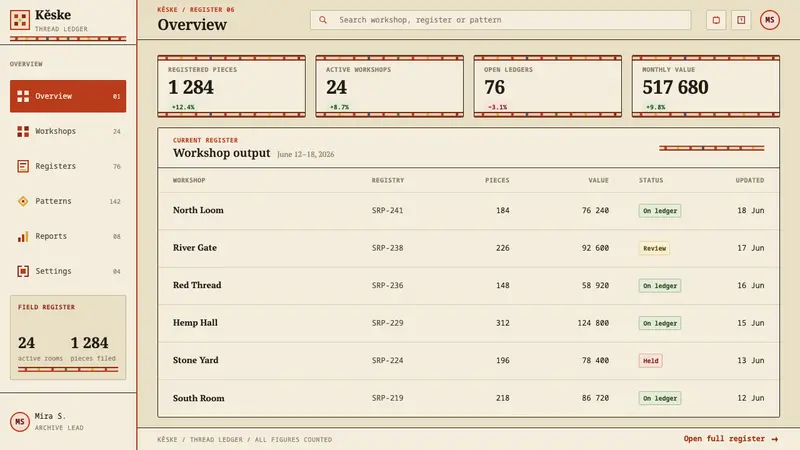Open the Overview sidebar item
This screenshot has width=800, height=450.
68,96
